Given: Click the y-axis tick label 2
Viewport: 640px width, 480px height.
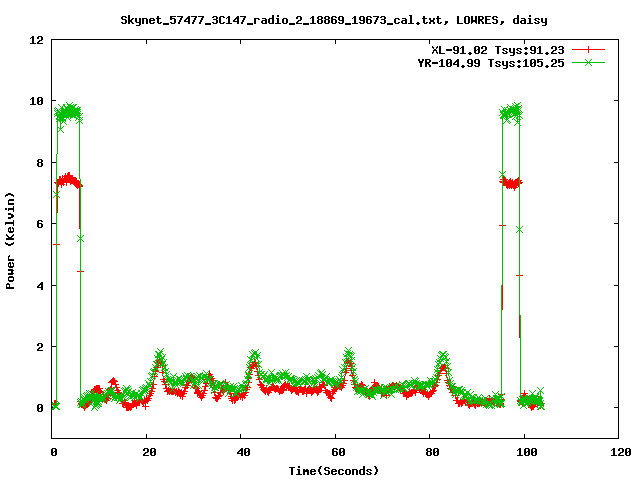Looking at the screenshot, I should (40, 347).
